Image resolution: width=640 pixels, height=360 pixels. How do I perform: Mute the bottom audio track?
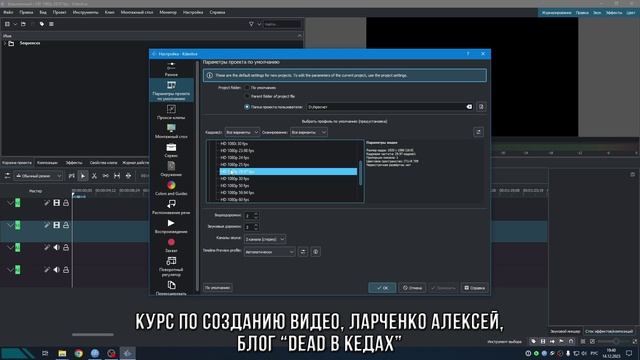pos(56,270)
